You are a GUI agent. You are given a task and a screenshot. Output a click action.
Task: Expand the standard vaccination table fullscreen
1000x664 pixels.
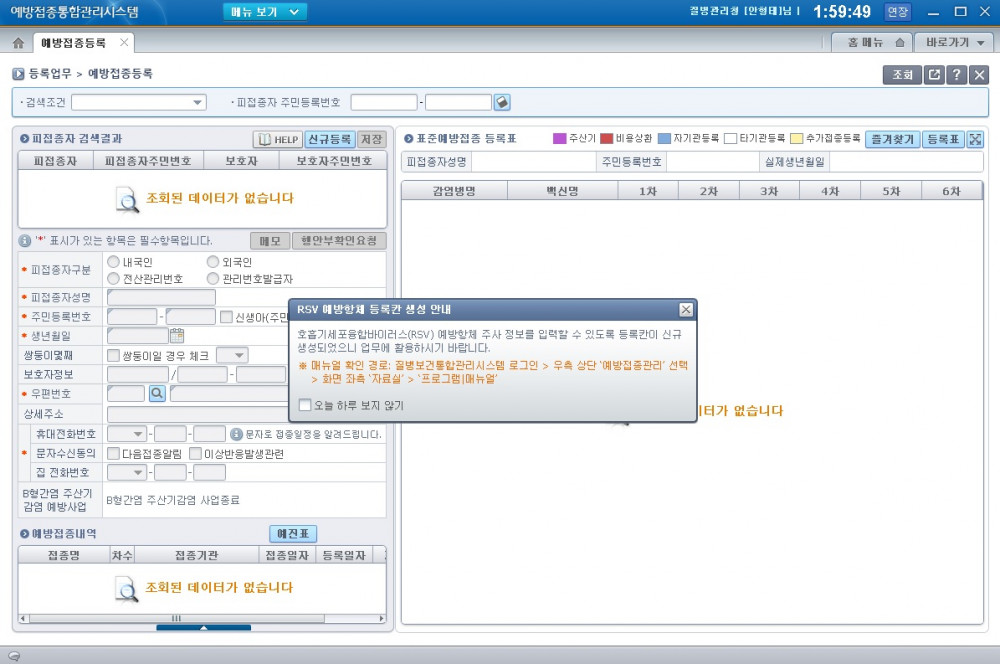(x=976, y=139)
